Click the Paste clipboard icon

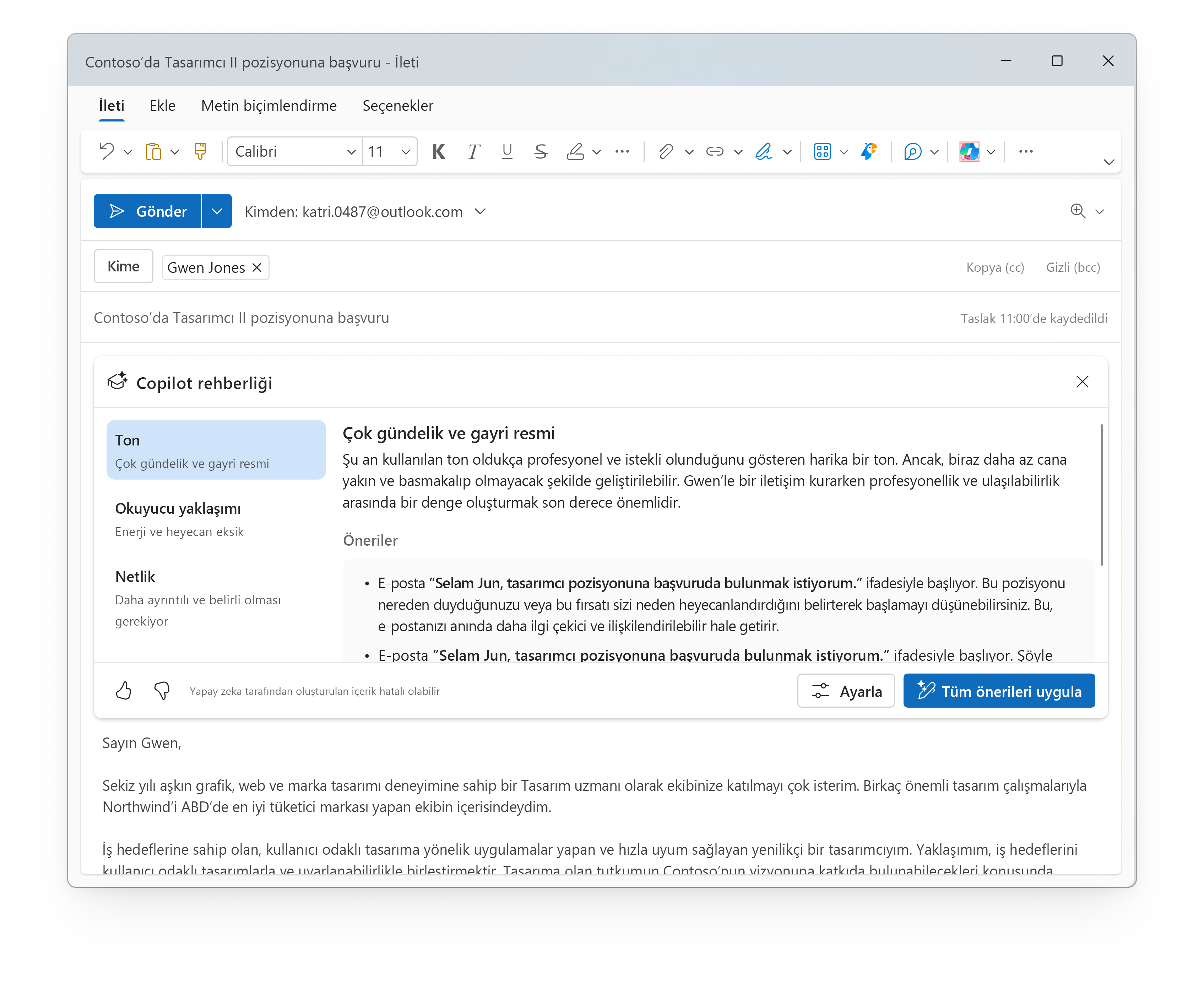click(153, 151)
